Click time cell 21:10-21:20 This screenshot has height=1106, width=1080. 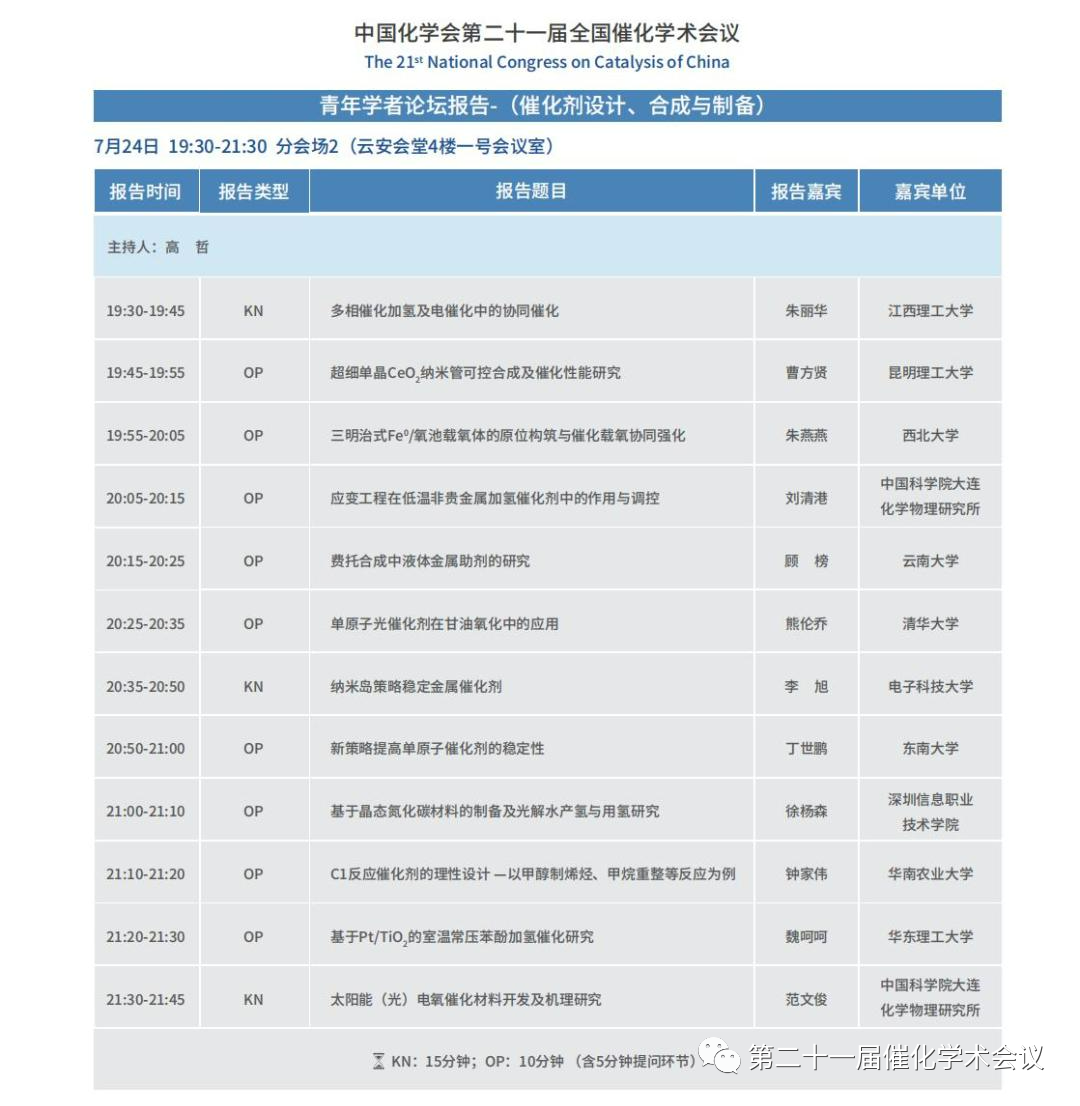click(x=145, y=875)
